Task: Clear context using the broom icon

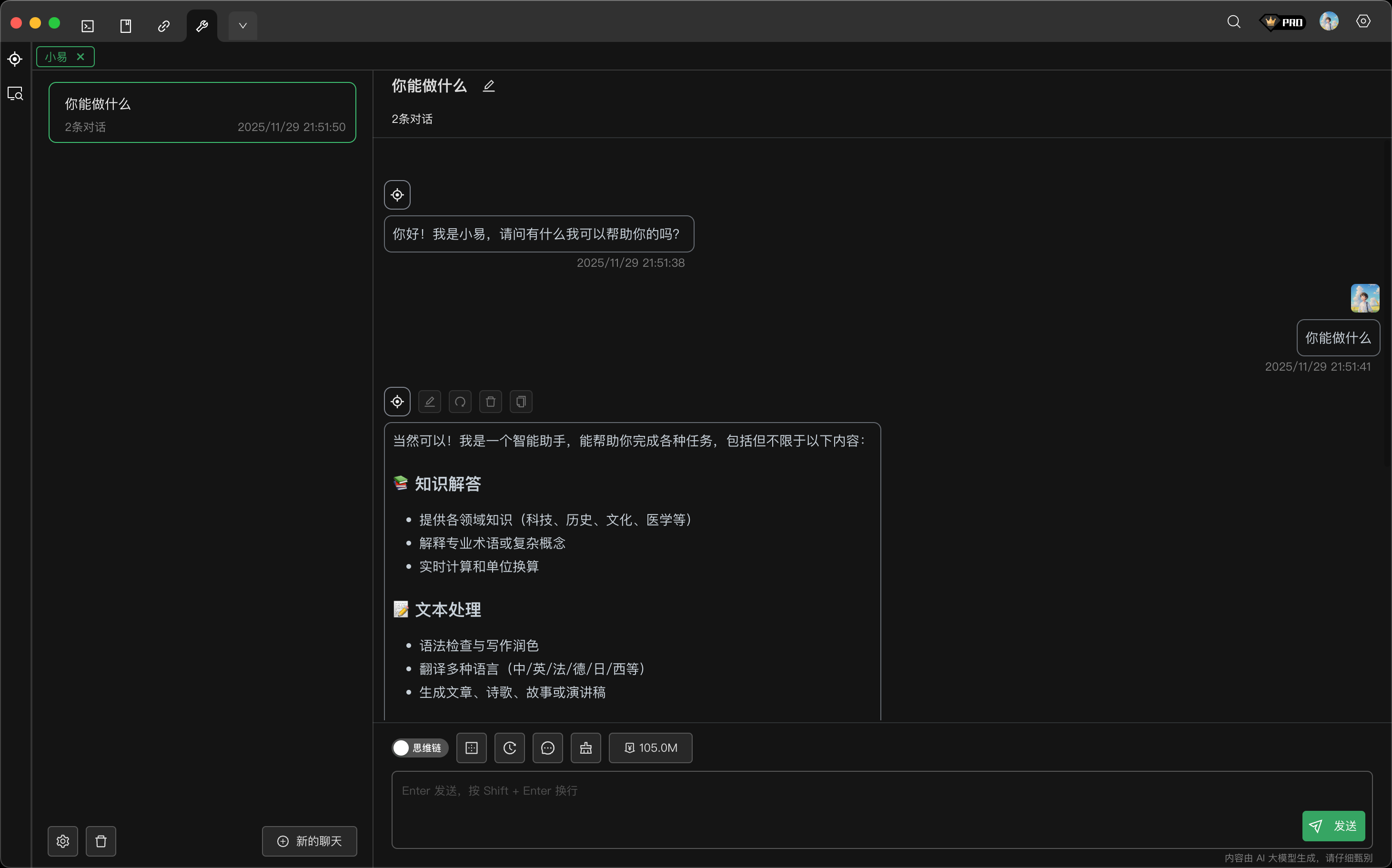Action: coord(585,747)
